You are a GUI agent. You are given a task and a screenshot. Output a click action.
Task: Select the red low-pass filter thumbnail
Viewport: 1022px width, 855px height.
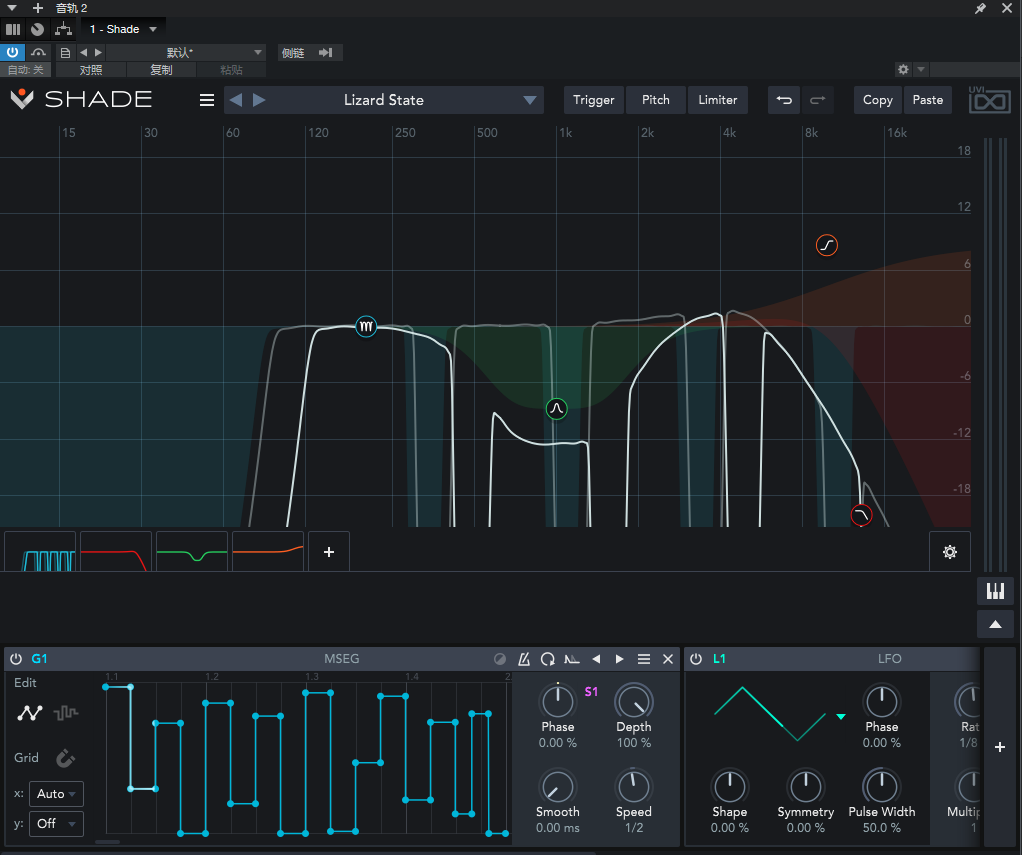[x=116, y=552]
